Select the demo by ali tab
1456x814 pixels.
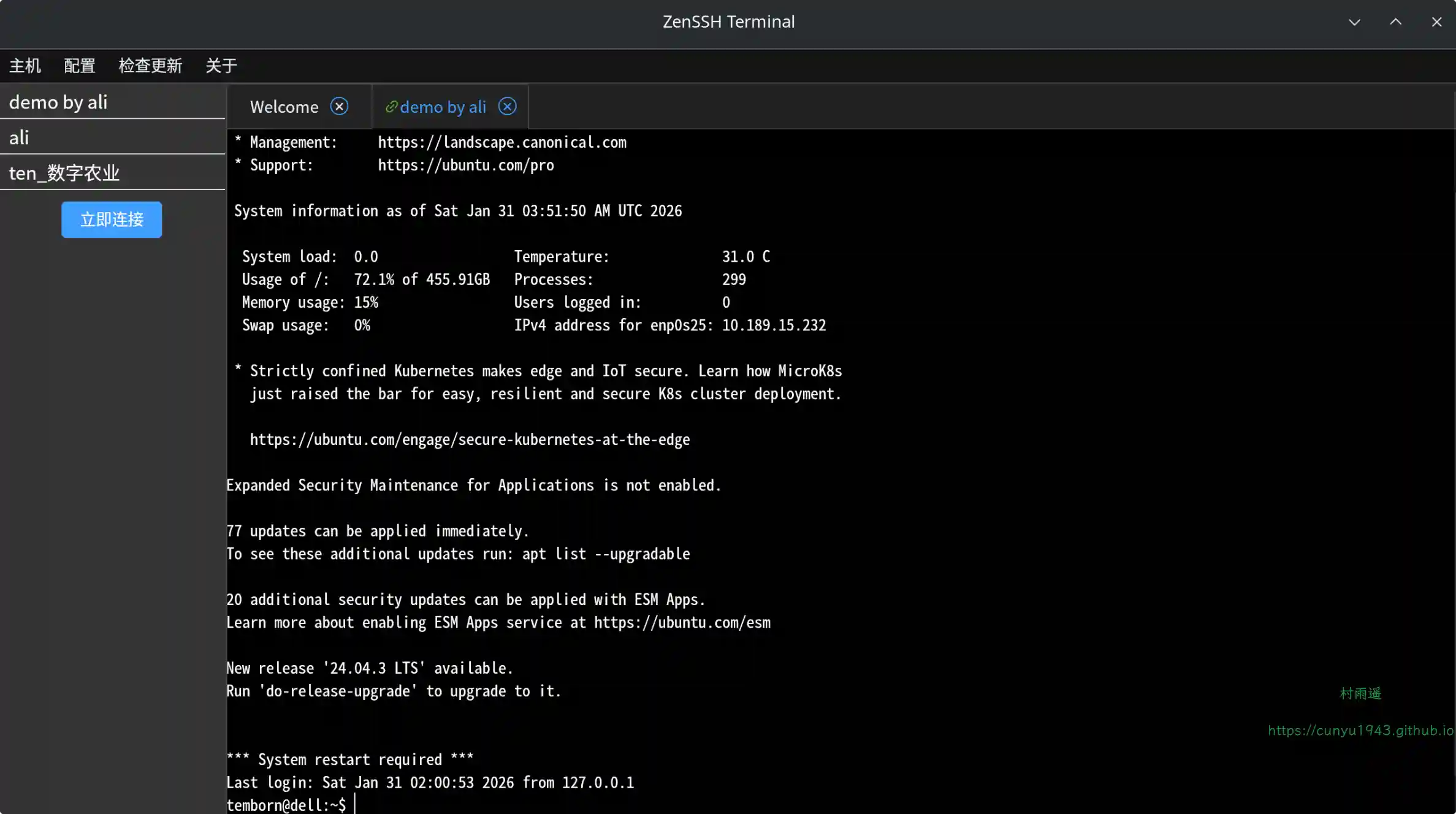(443, 107)
